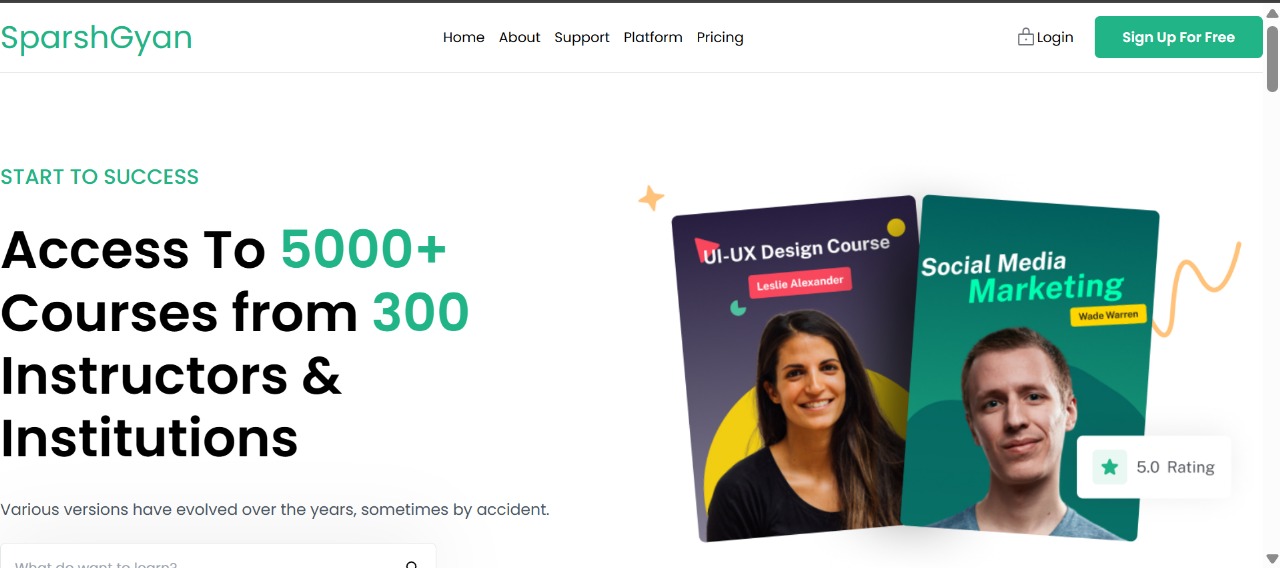Open the Pricing page
The width and height of the screenshot is (1280, 568).
720,37
